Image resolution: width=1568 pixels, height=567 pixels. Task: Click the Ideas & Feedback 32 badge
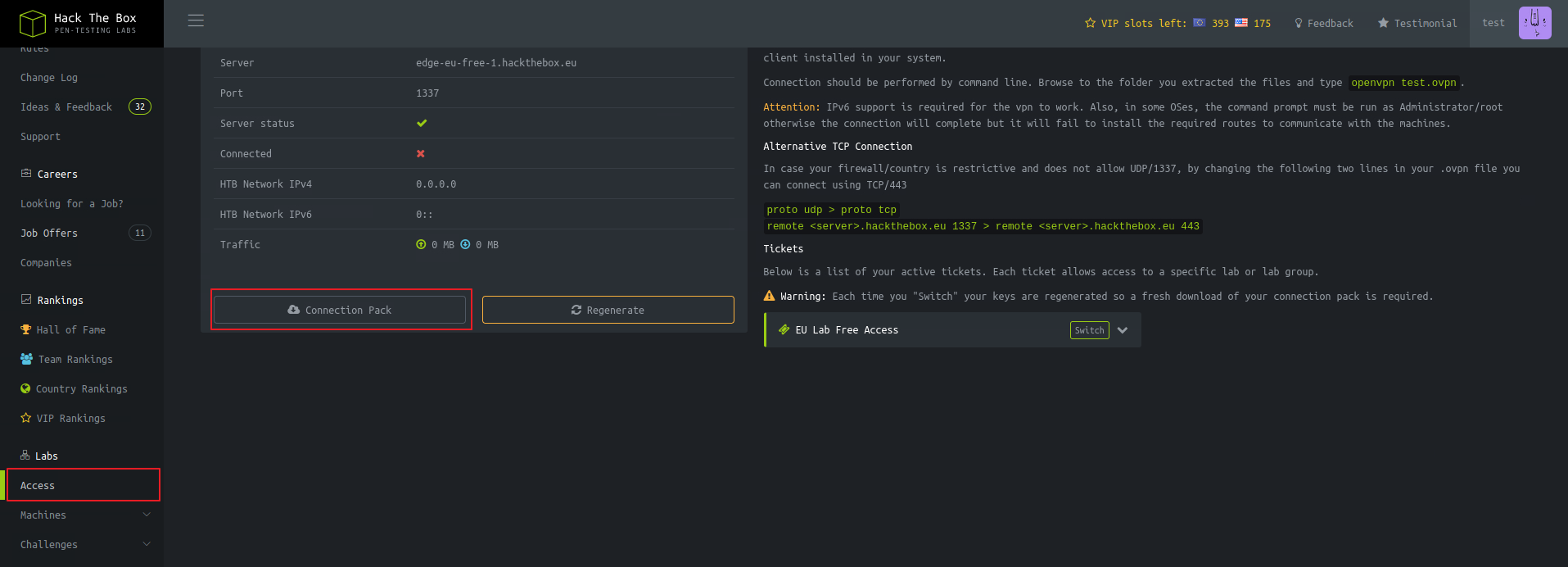[x=140, y=107]
